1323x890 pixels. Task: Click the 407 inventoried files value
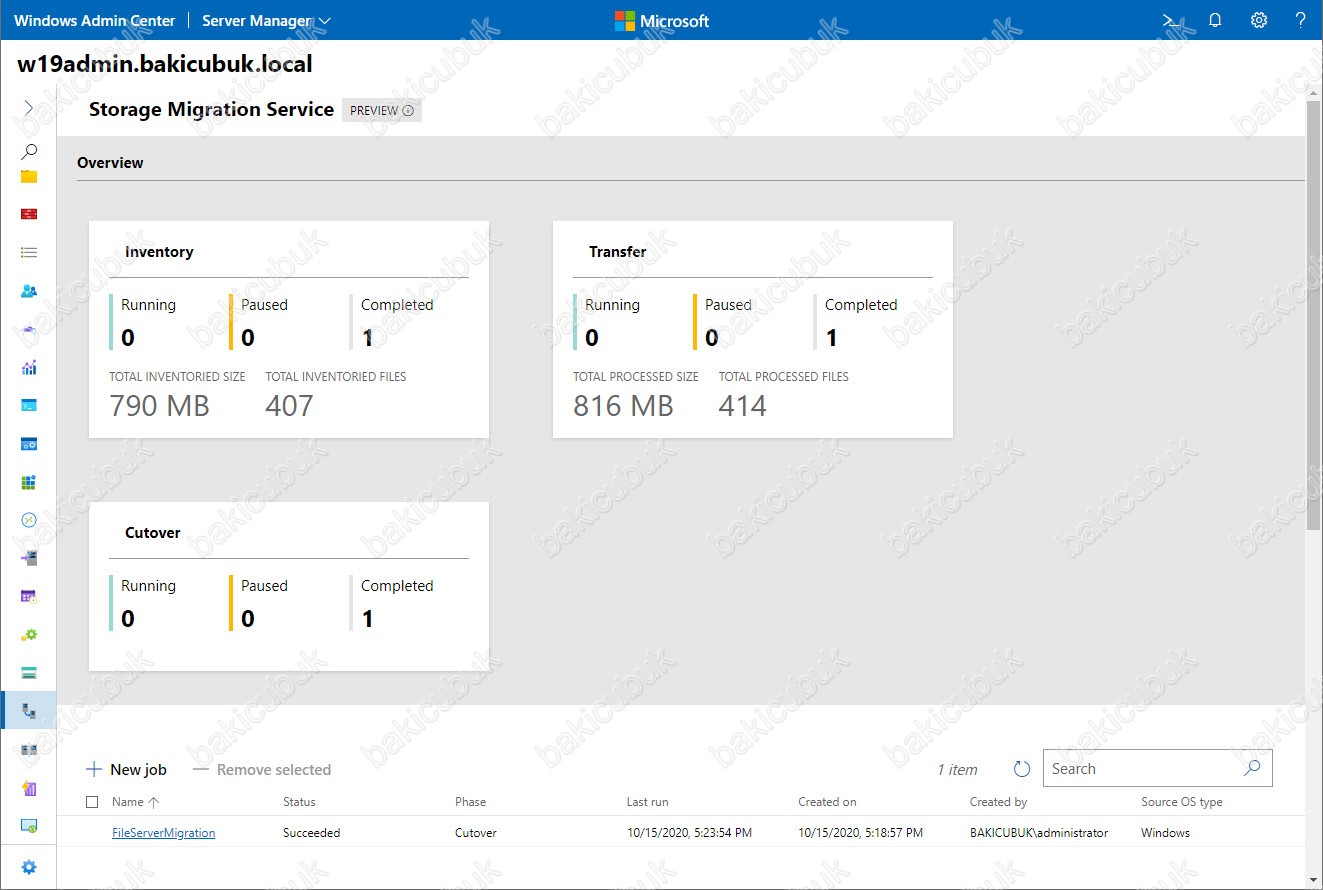point(289,405)
